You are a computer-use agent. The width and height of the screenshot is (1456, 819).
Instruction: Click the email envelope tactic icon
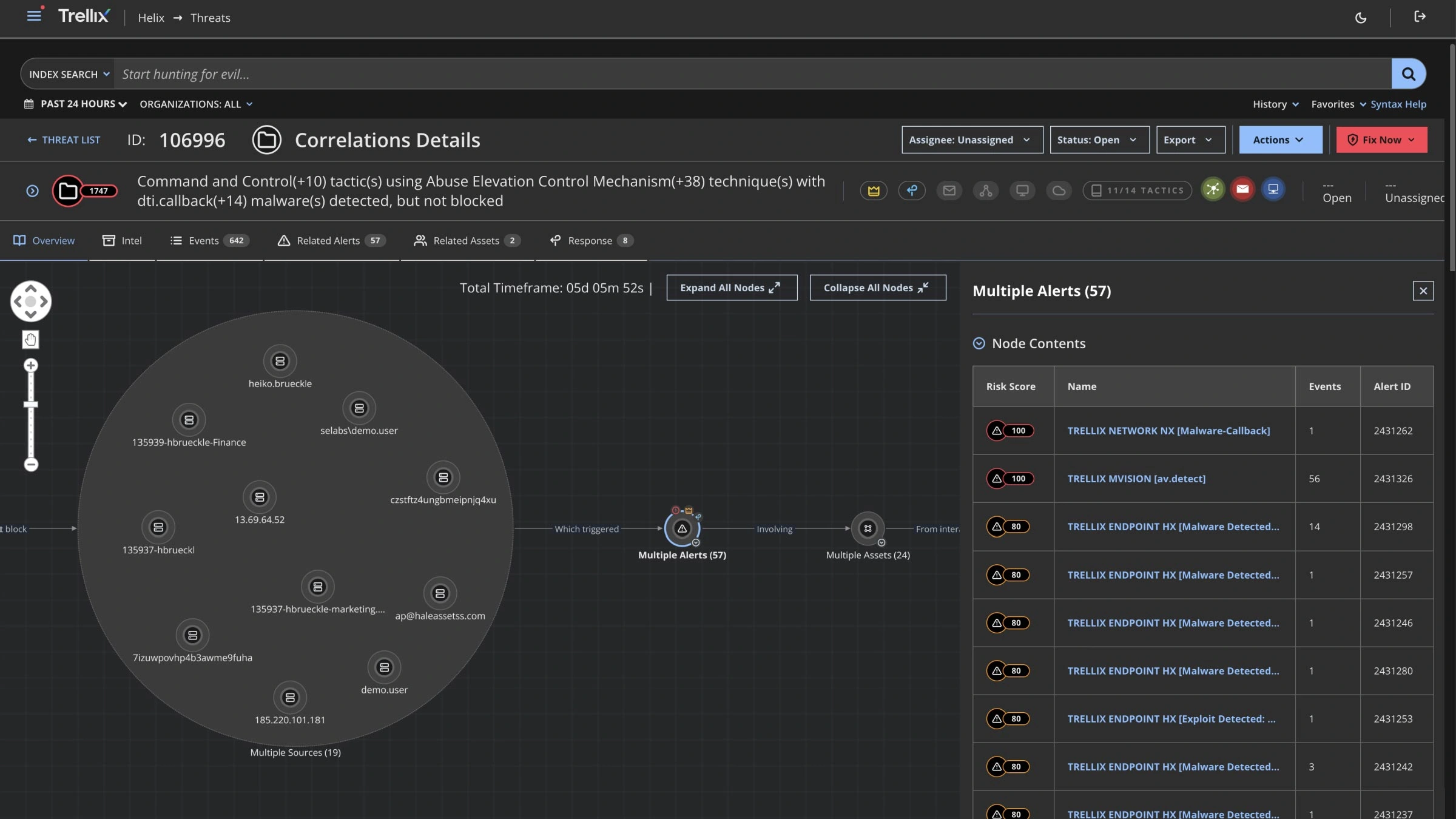[x=949, y=190]
